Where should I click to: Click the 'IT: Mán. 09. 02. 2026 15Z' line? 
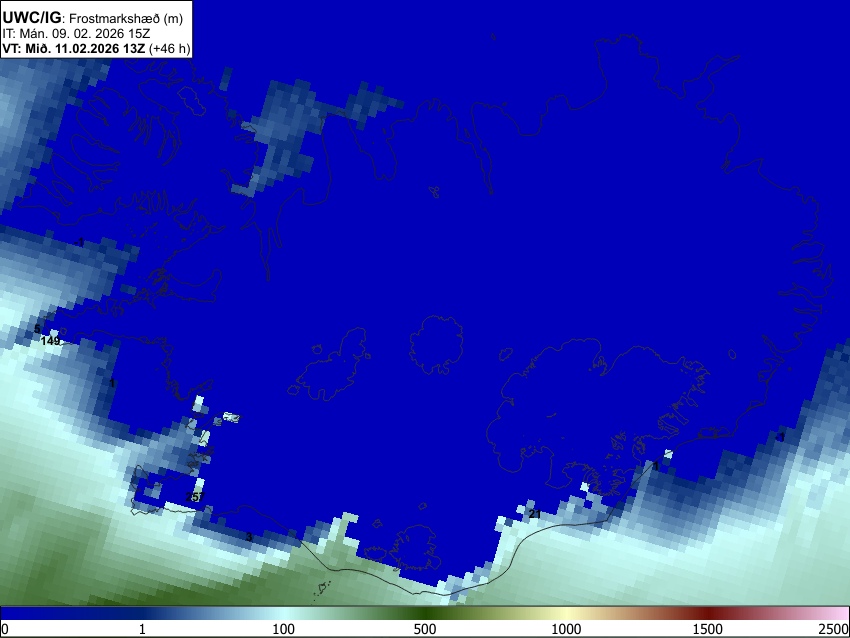[x=76, y=34]
